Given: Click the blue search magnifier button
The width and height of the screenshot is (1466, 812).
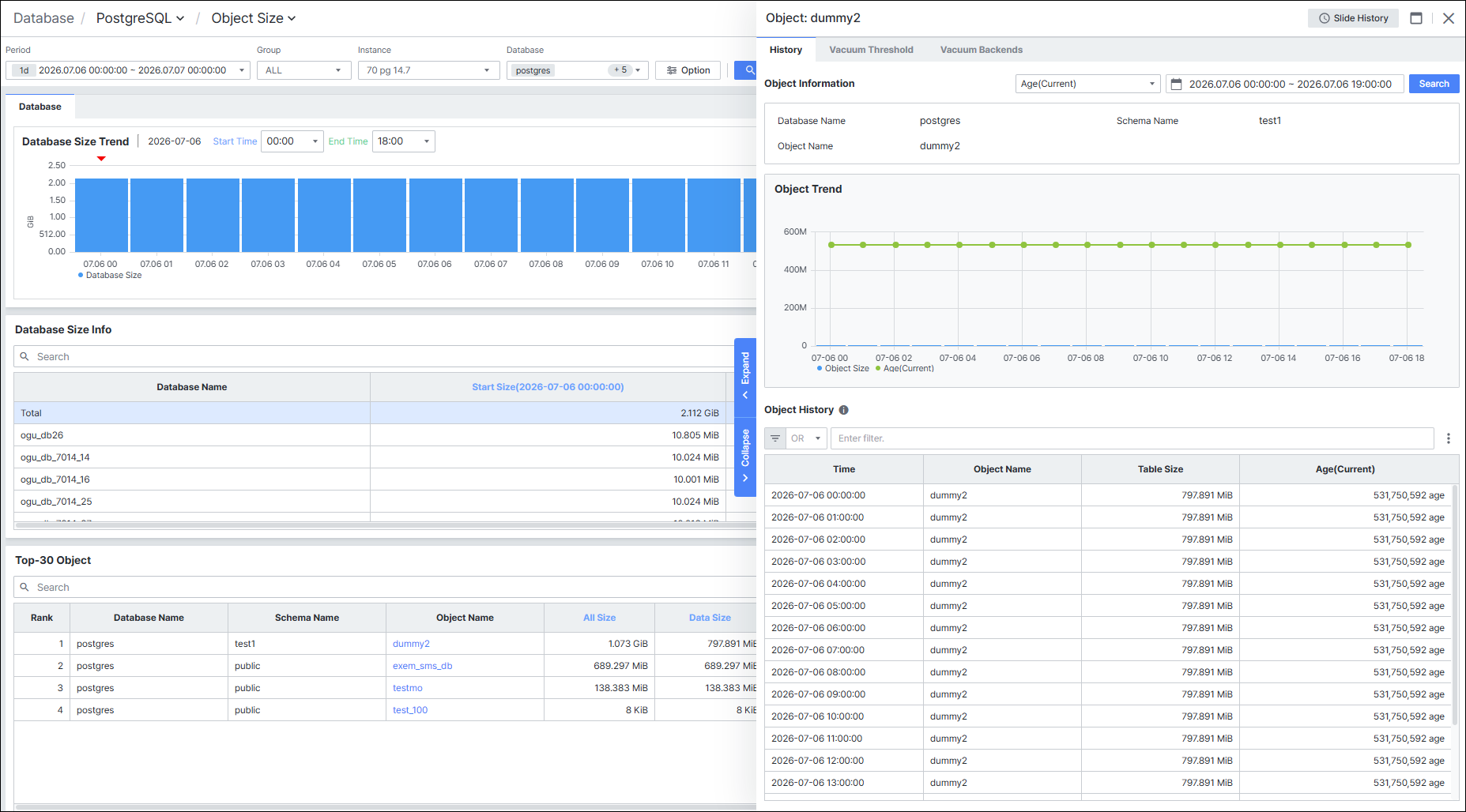Looking at the screenshot, I should [x=746, y=70].
